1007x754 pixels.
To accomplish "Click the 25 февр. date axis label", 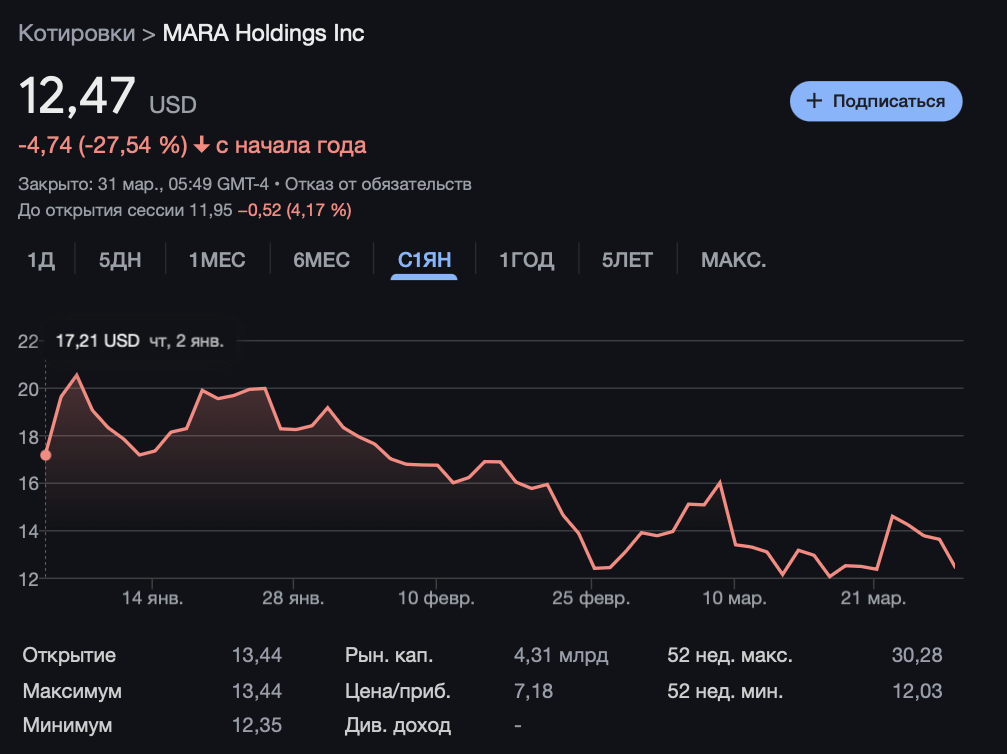I will pyautogui.click(x=591, y=598).
